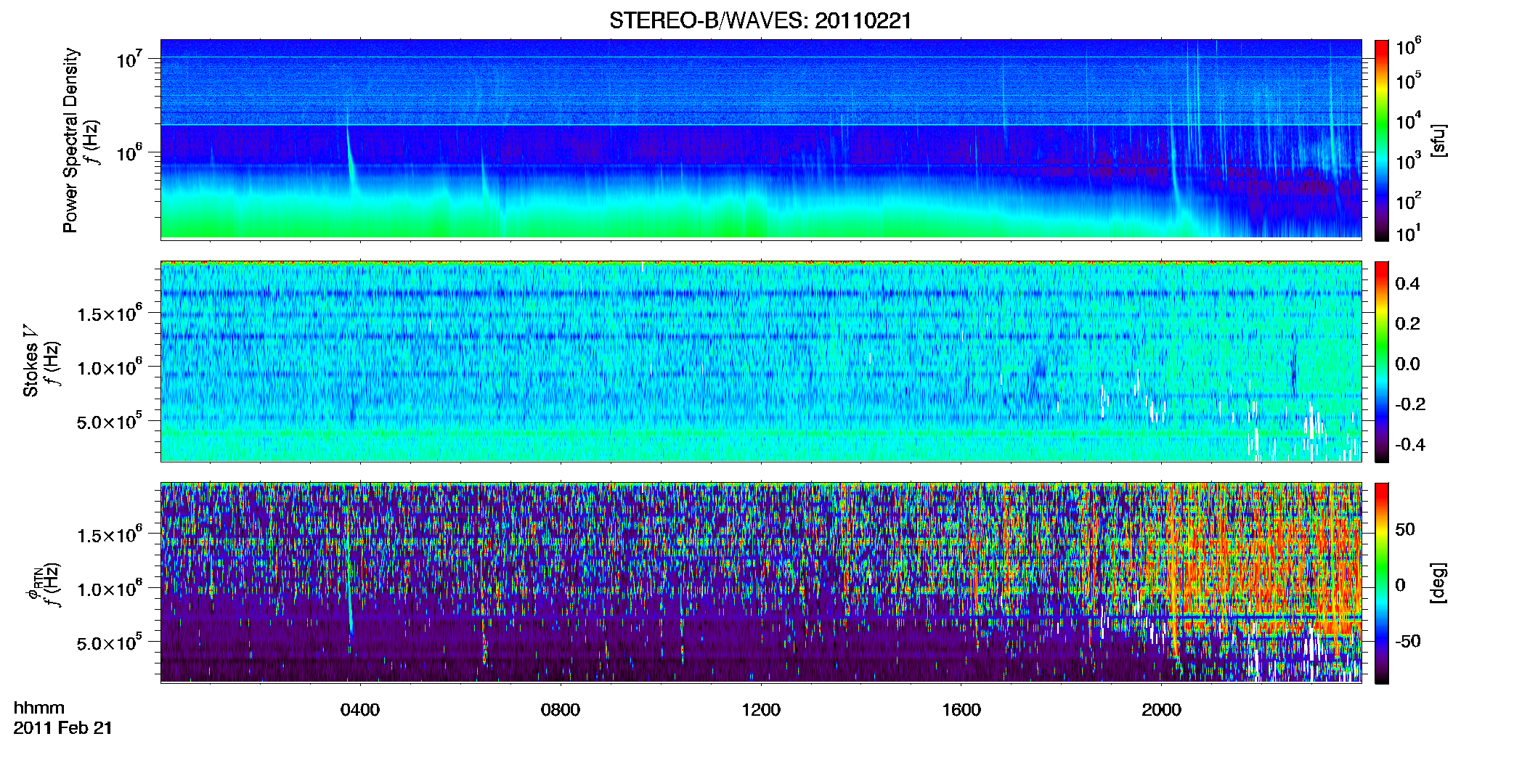Click the 2000 time tick label
1522x784 pixels.
1161,710
